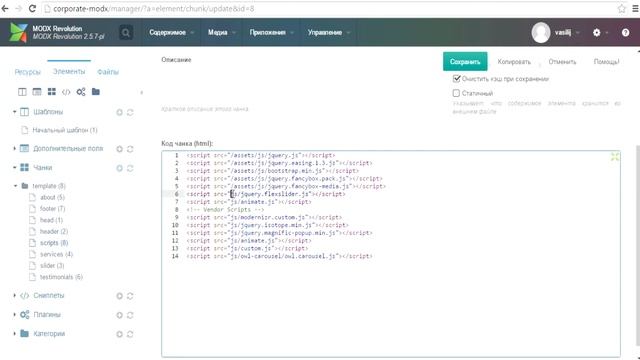This screenshot has width=640, height=360.
Task: Open the slider (3) chunk
Action: pos(52,266)
